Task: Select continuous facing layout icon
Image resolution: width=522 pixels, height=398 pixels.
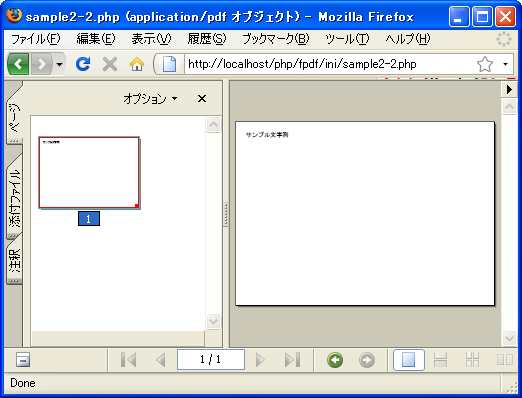Action: coord(472,360)
